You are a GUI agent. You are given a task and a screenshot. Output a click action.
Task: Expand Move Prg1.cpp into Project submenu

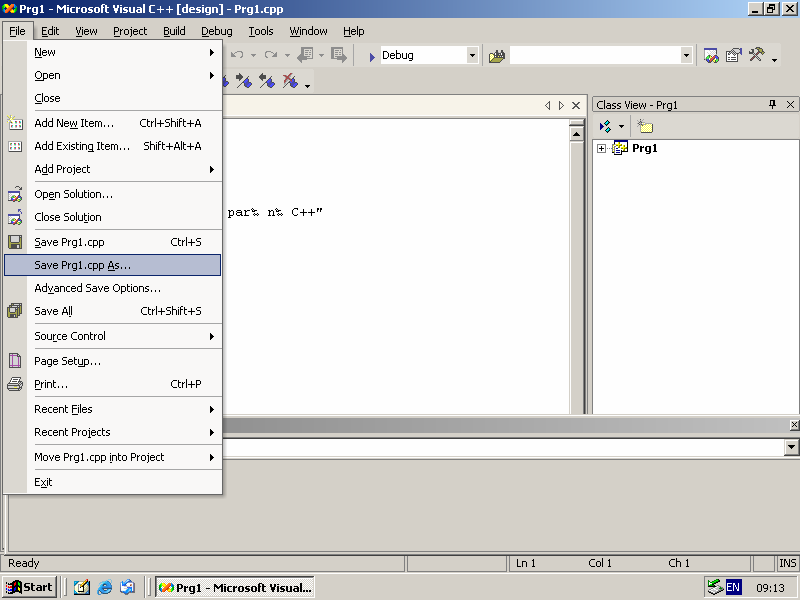tap(113, 457)
